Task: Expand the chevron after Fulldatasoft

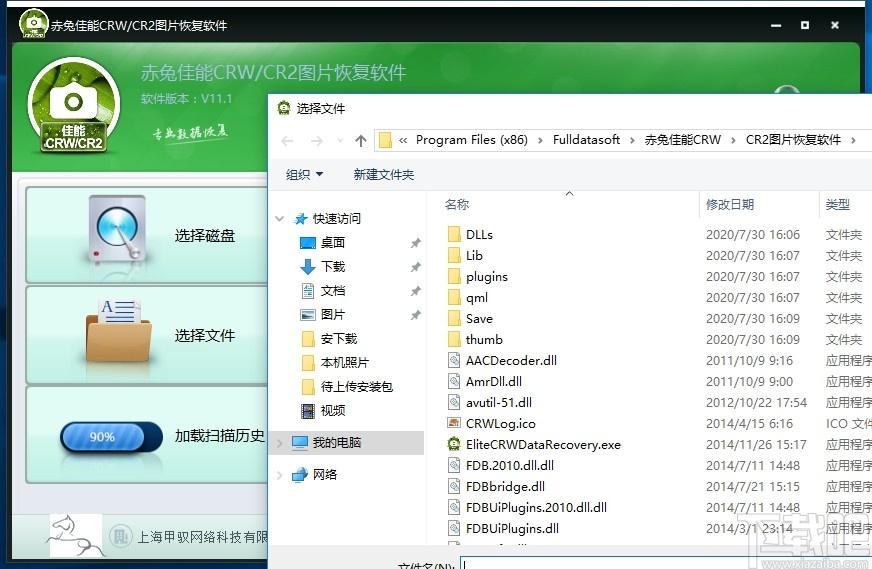Action: (632, 140)
